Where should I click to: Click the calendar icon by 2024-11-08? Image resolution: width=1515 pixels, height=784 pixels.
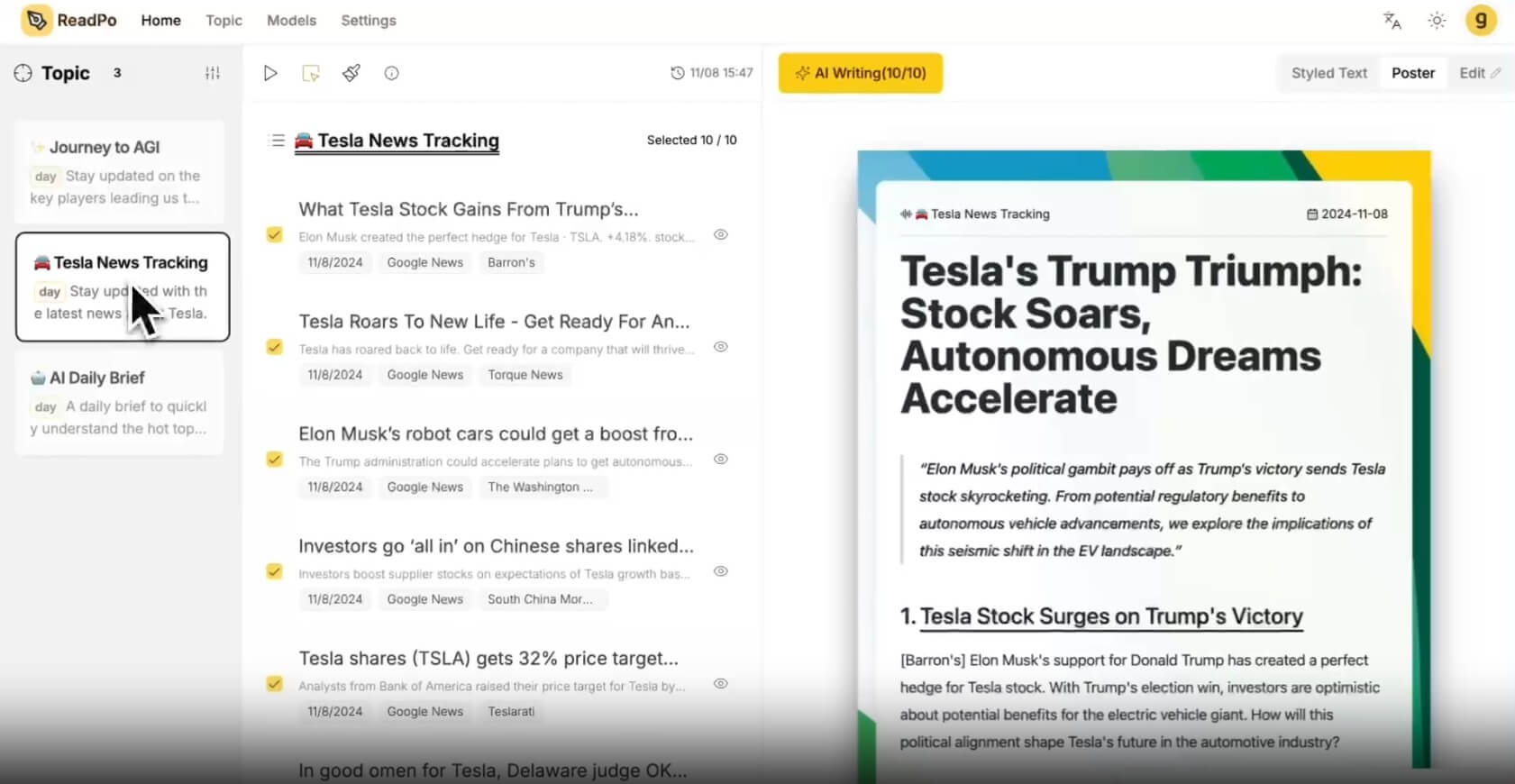pyautogui.click(x=1312, y=214)
